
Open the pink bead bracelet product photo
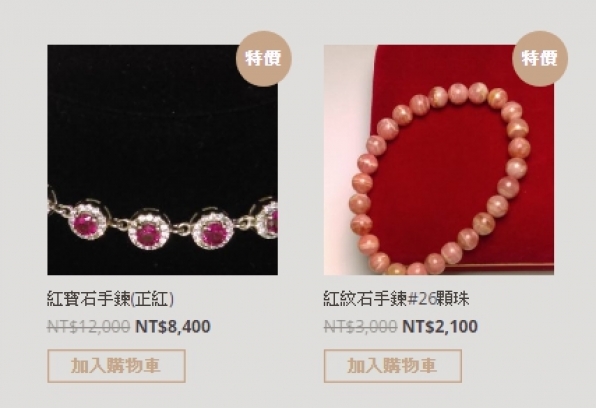pos(439,160)
